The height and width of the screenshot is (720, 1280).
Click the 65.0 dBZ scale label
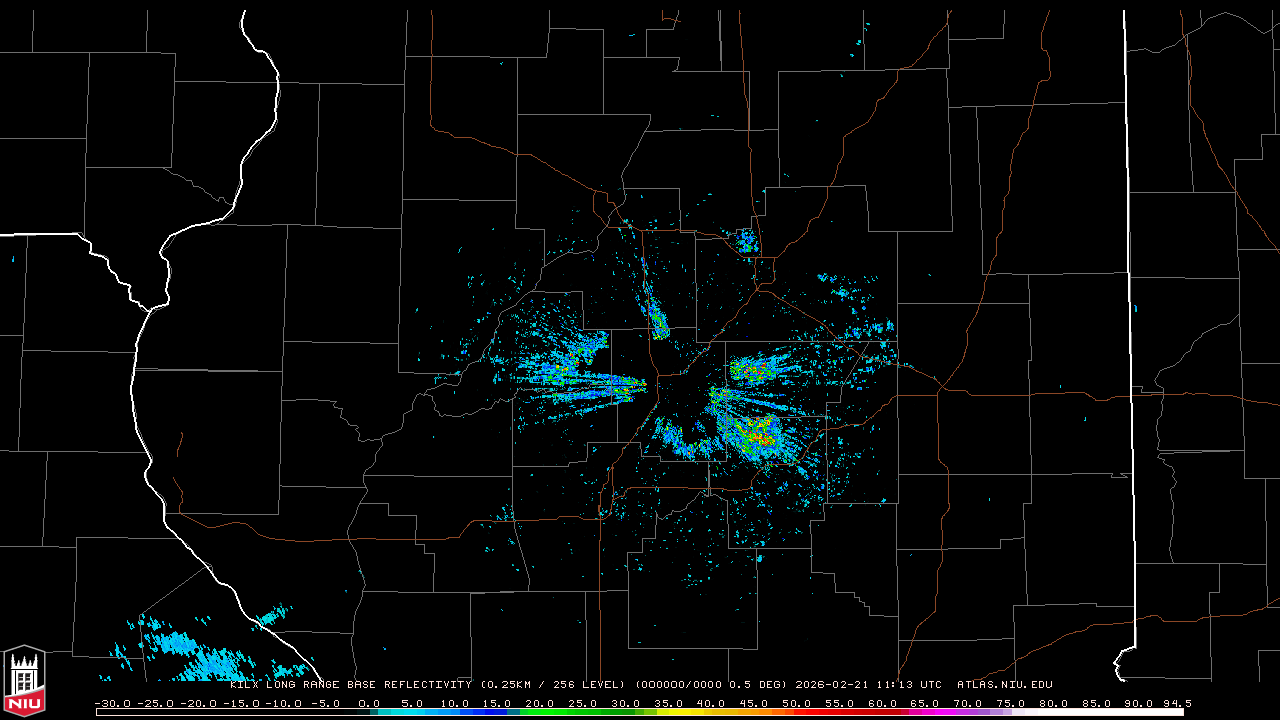click(x=925, y=704)
